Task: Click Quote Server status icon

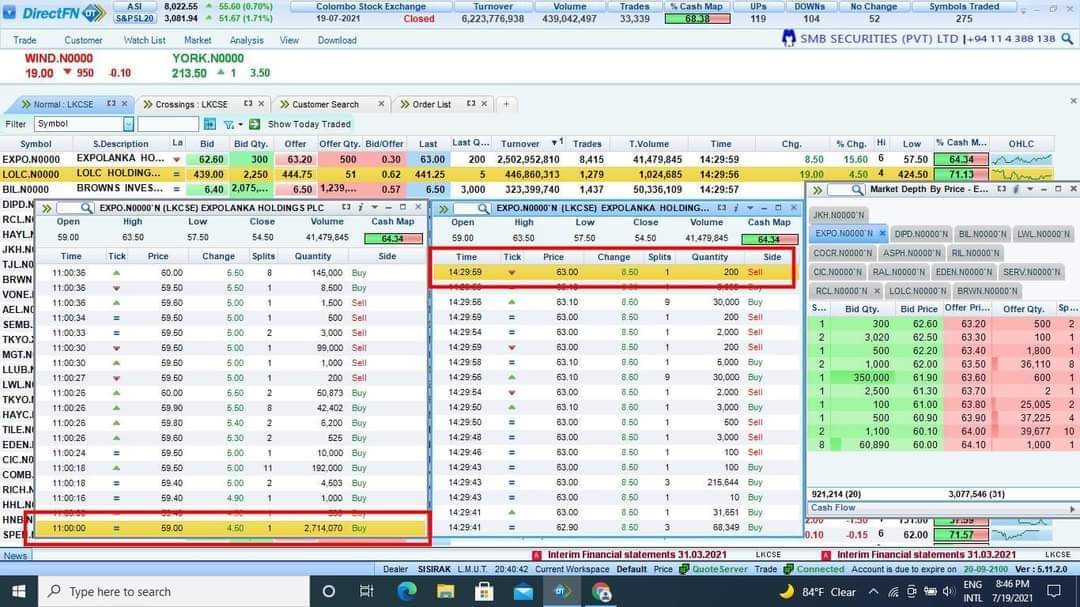Action: point(683,569)
